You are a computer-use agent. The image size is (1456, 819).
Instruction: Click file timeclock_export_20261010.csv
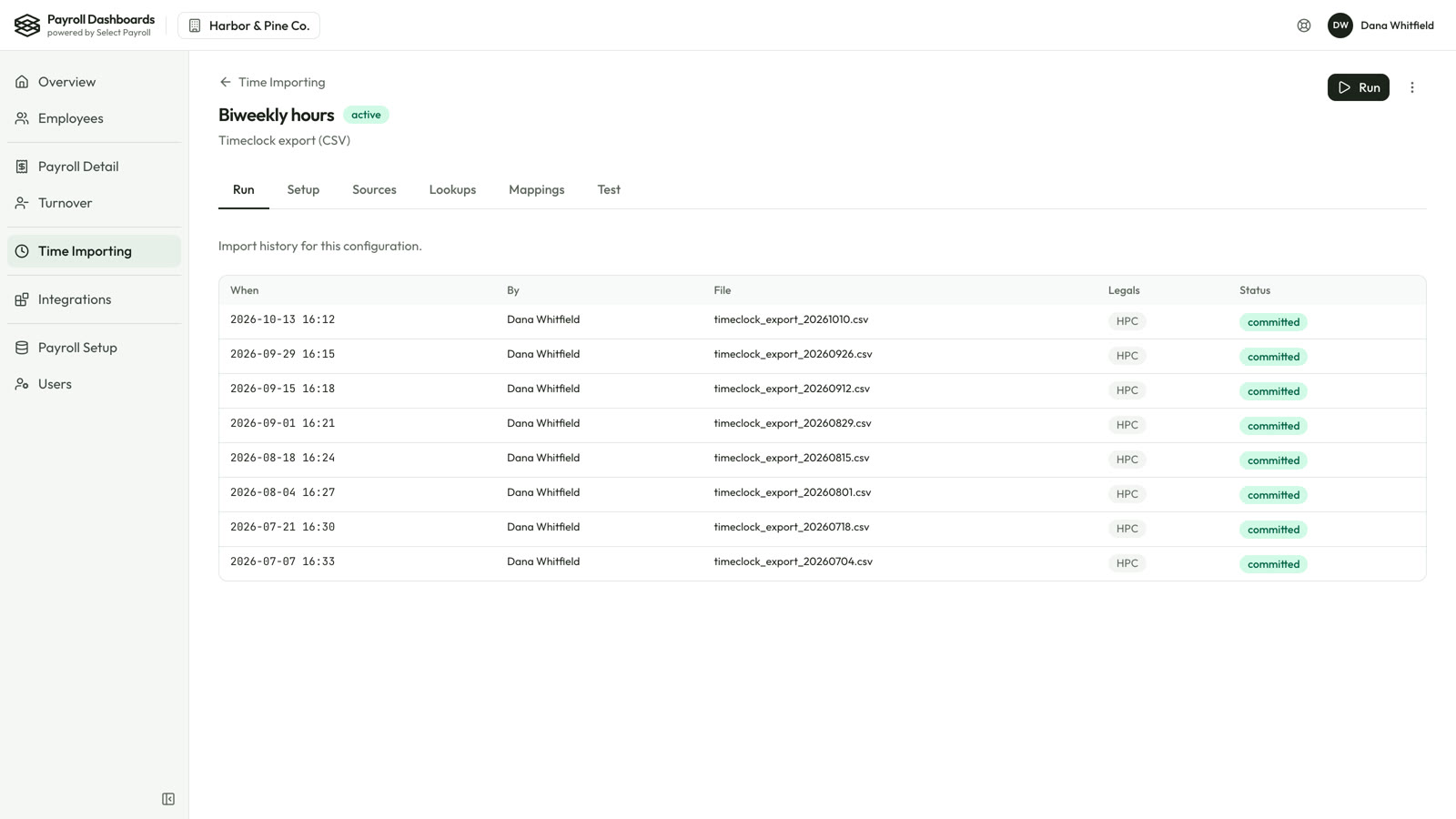click(x=791, y=319)
